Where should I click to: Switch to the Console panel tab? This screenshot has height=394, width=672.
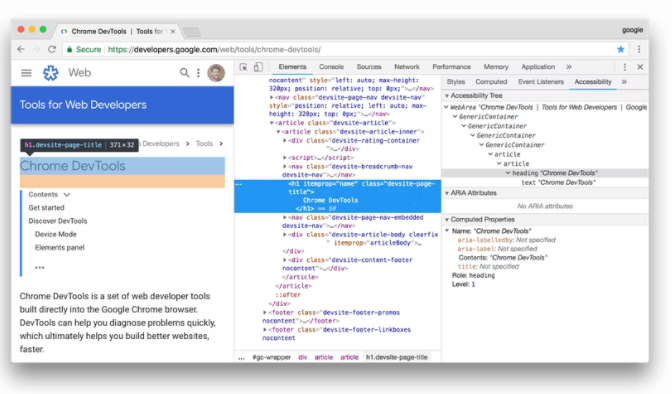[x=331, y=67]
